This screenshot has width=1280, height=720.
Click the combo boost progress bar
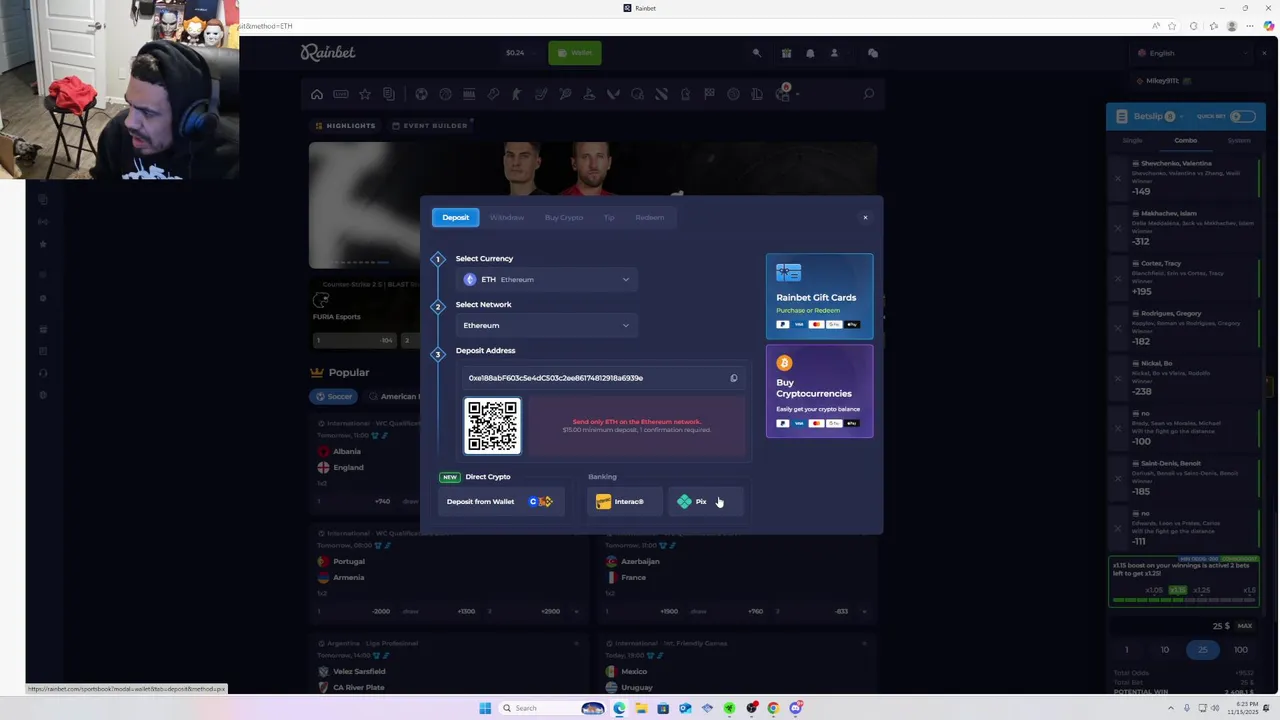coord(1183,600)
